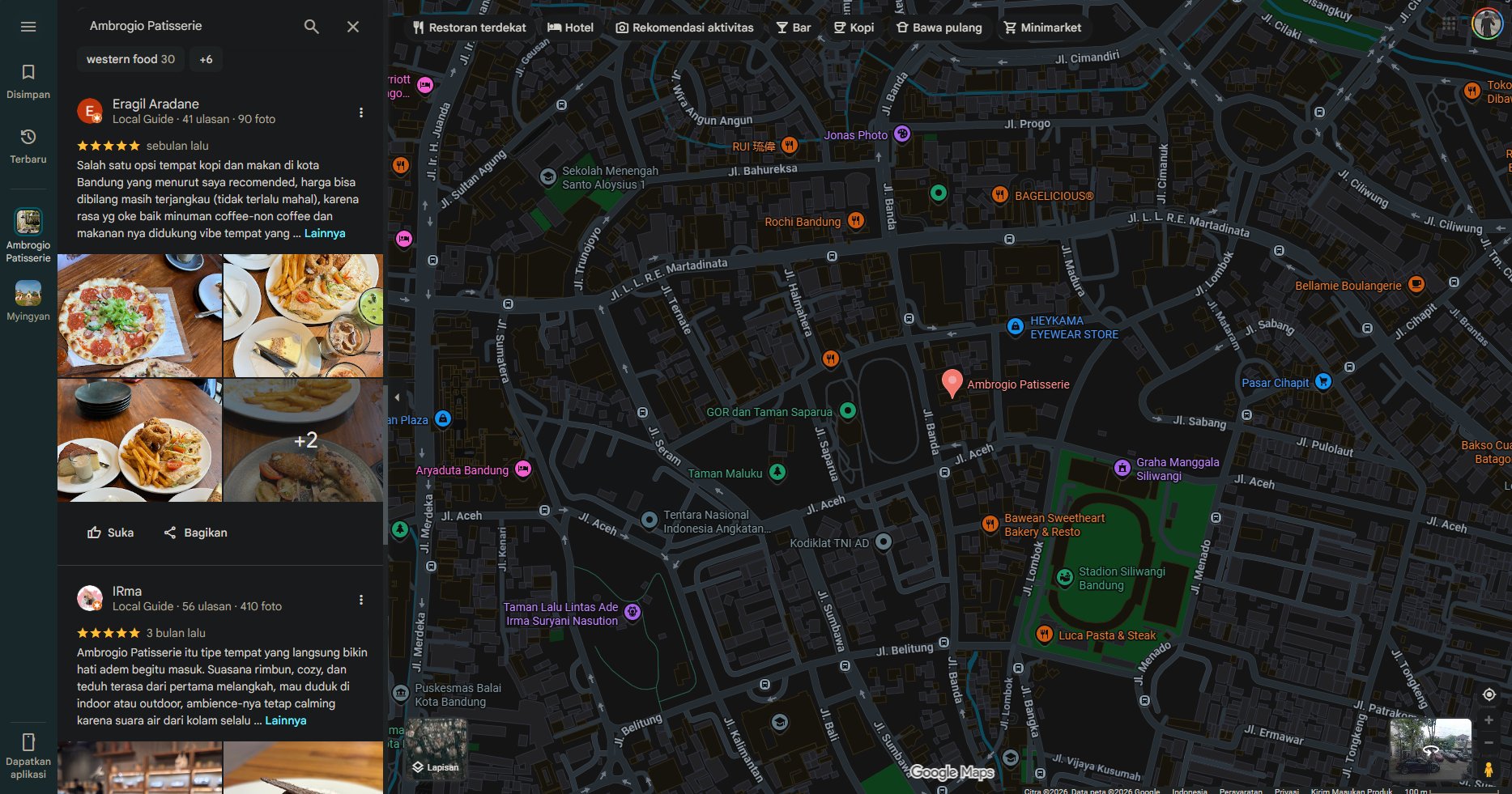Click the show my location icon
Screen dimensions: 1512x794
pos(1489,694)
